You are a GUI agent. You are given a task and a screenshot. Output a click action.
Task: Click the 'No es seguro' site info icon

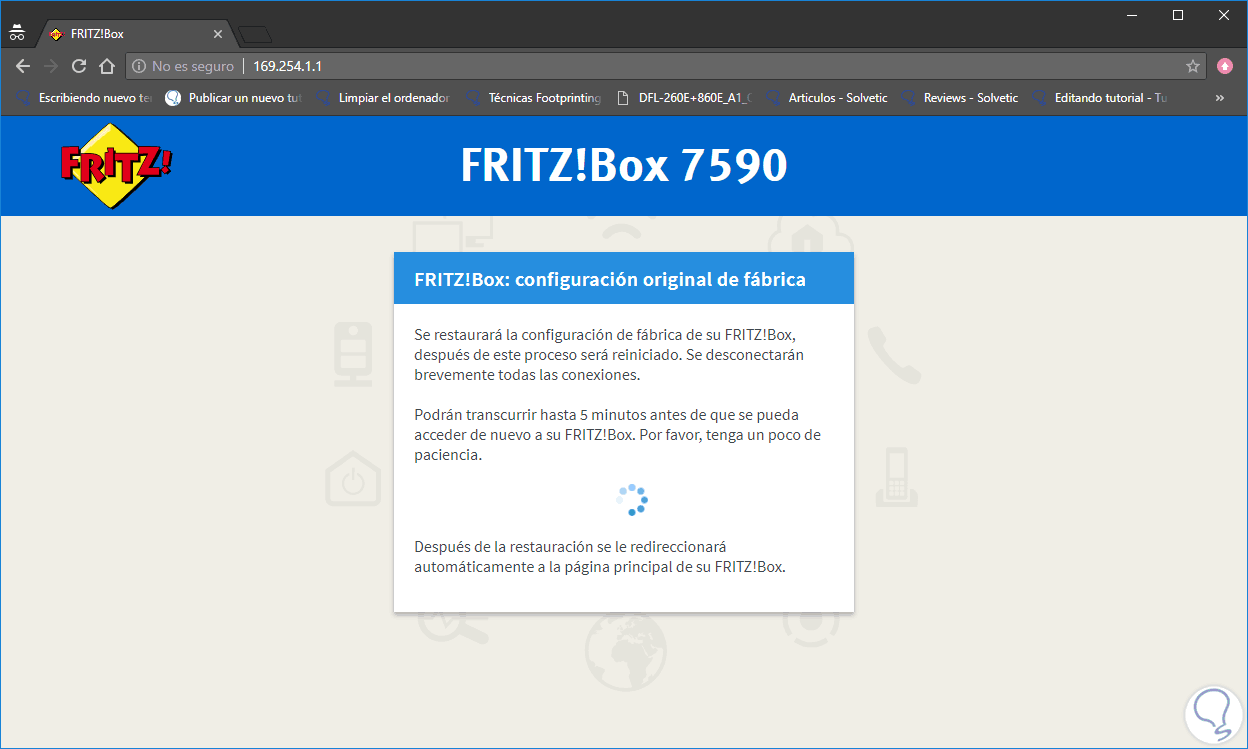click(x=139, y=66)
